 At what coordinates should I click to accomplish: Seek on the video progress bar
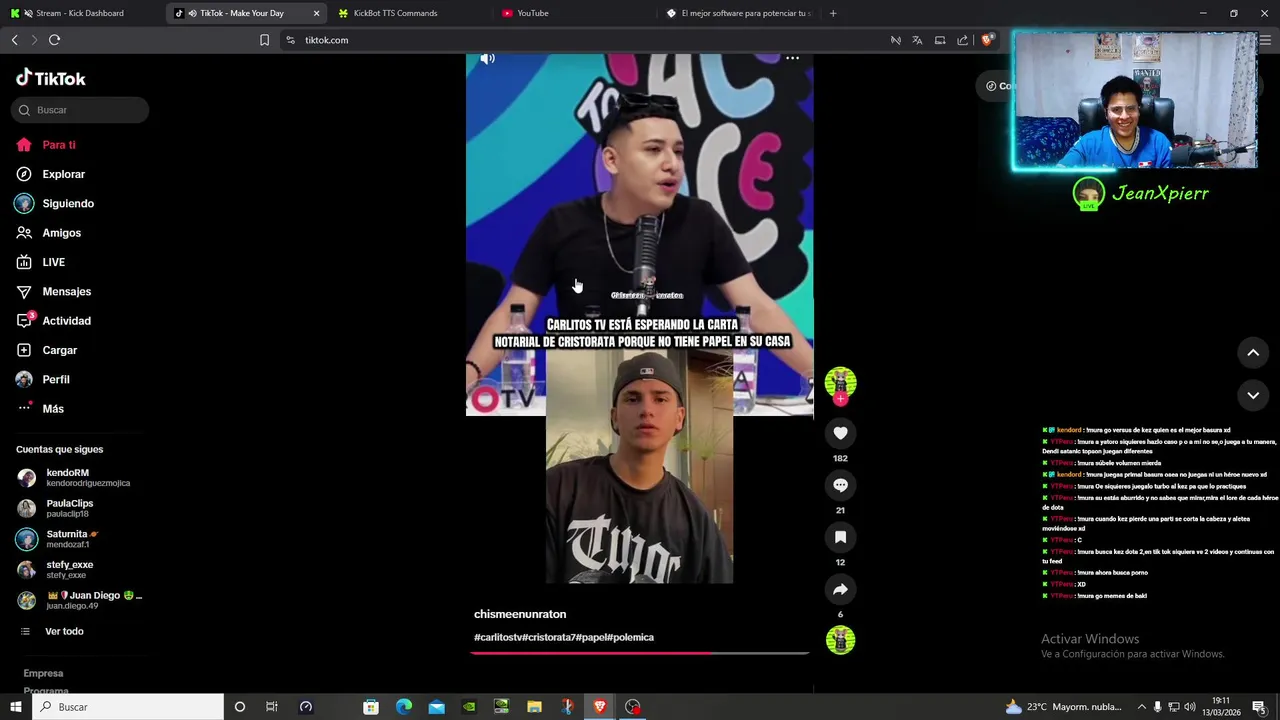640,653
